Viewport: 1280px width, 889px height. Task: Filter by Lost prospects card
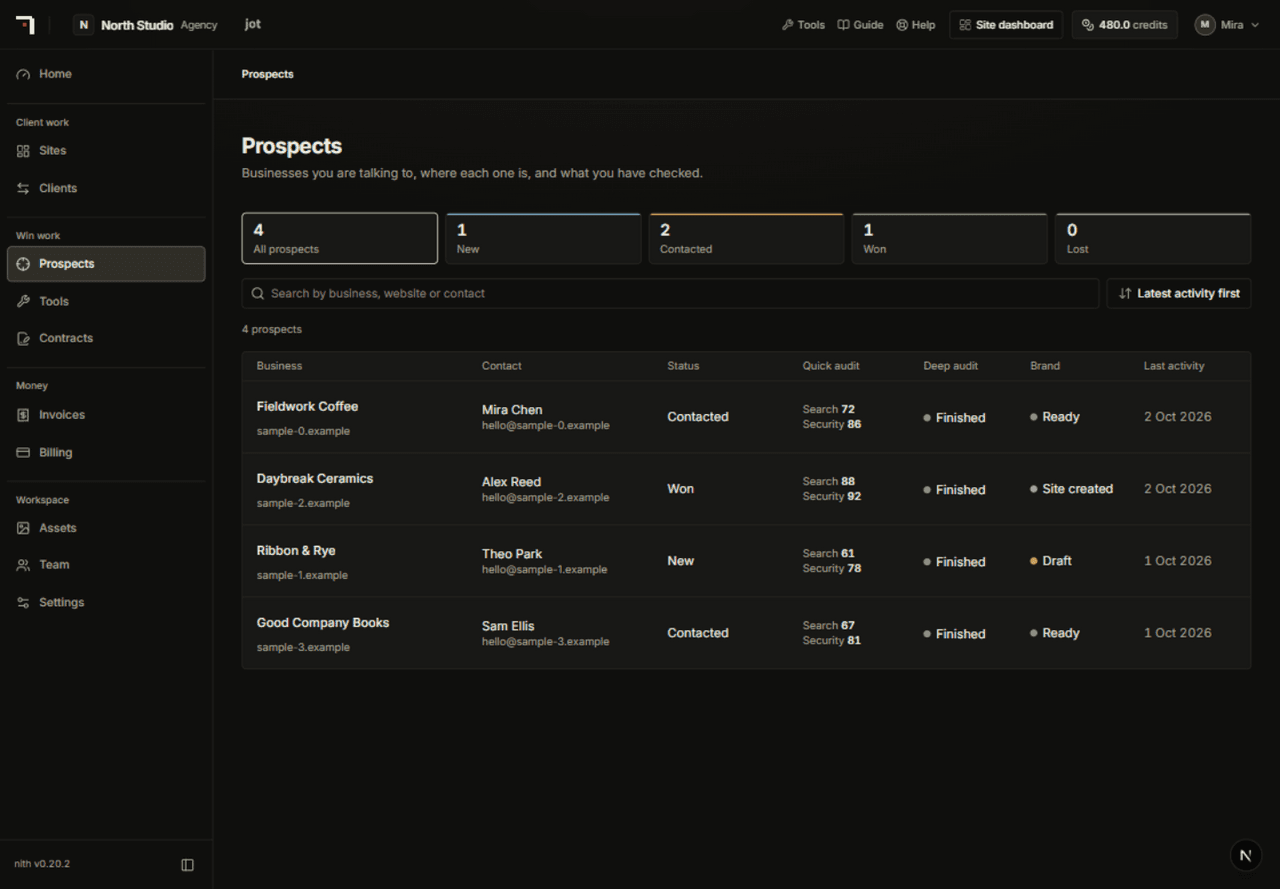pyautogui.click(x=1153, y=238)
